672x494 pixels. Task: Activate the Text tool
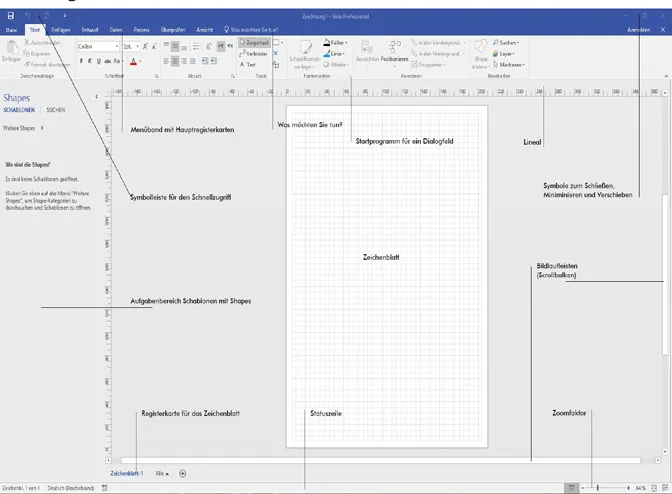(x=250, y=64)
